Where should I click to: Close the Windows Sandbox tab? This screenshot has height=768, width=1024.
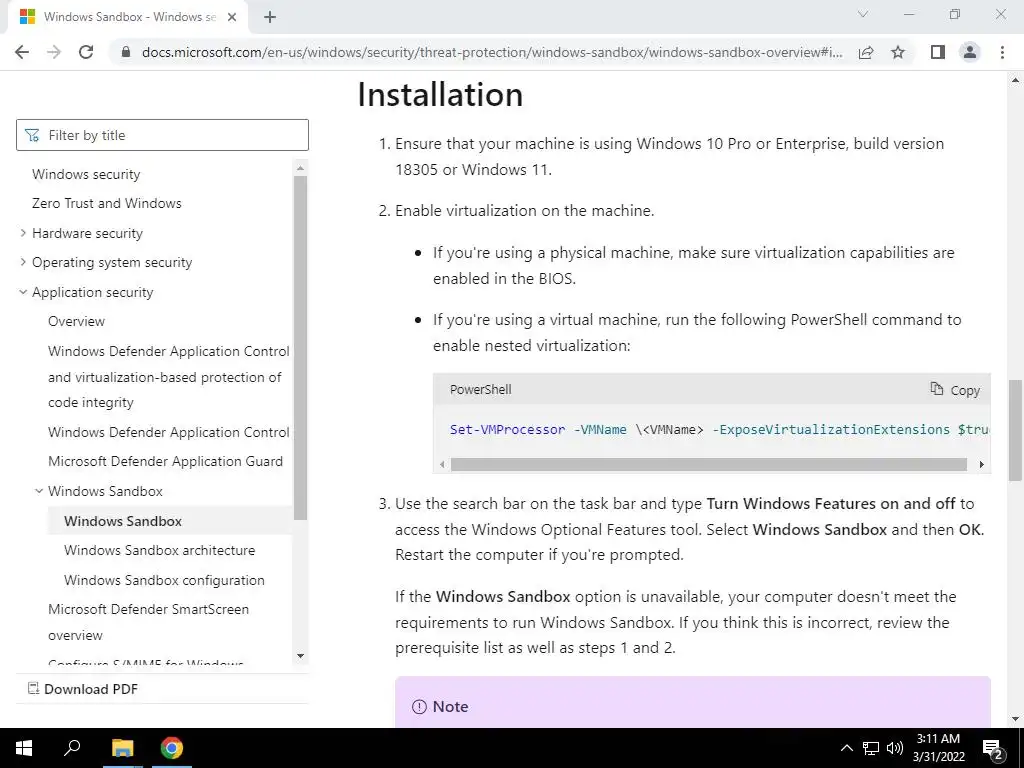click(x=232, y=17)
